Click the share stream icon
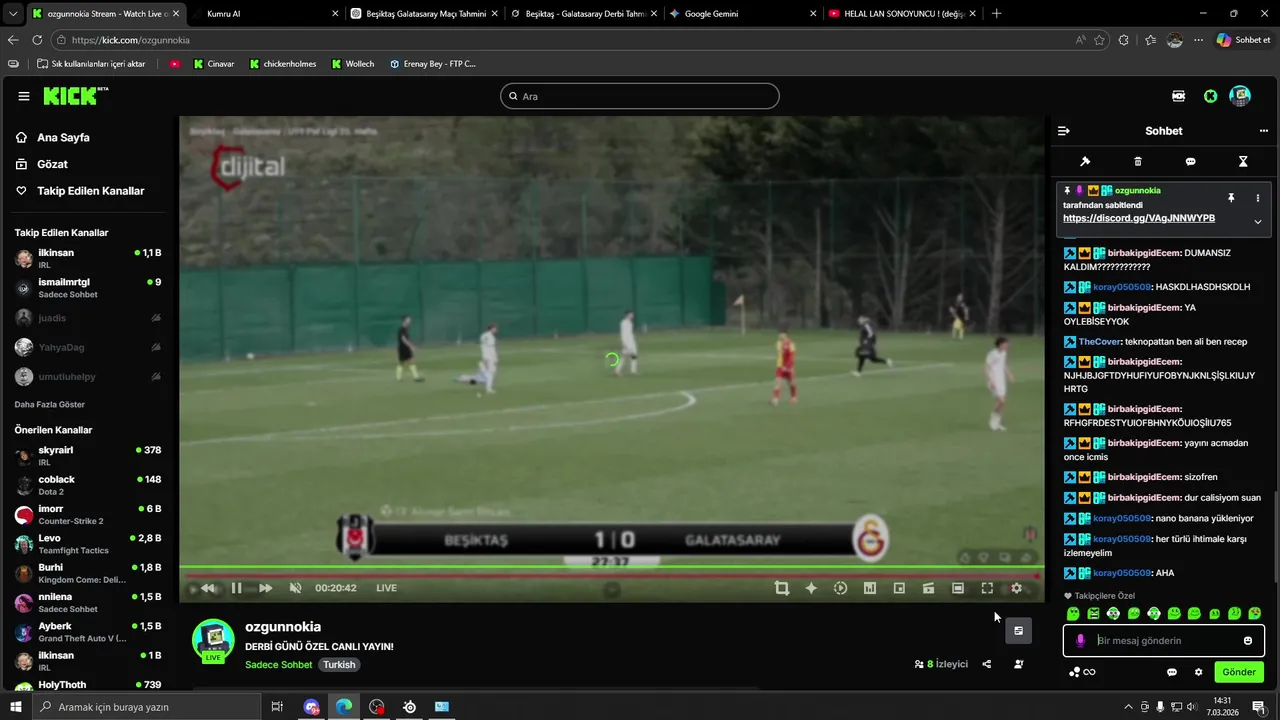The image size is (1280, 720). click(987, 664)
